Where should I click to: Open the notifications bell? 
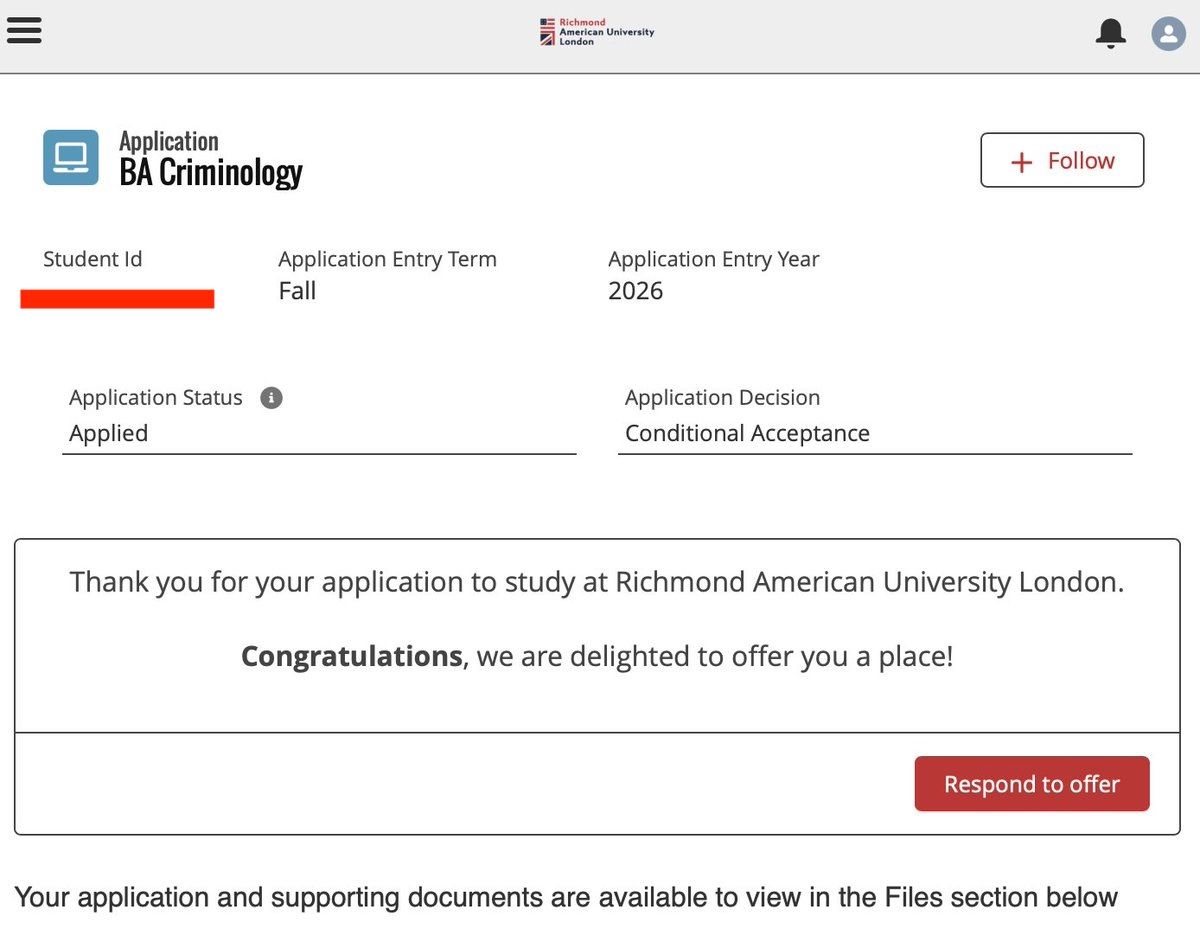pyautogui.click(x=1110, y=33)
